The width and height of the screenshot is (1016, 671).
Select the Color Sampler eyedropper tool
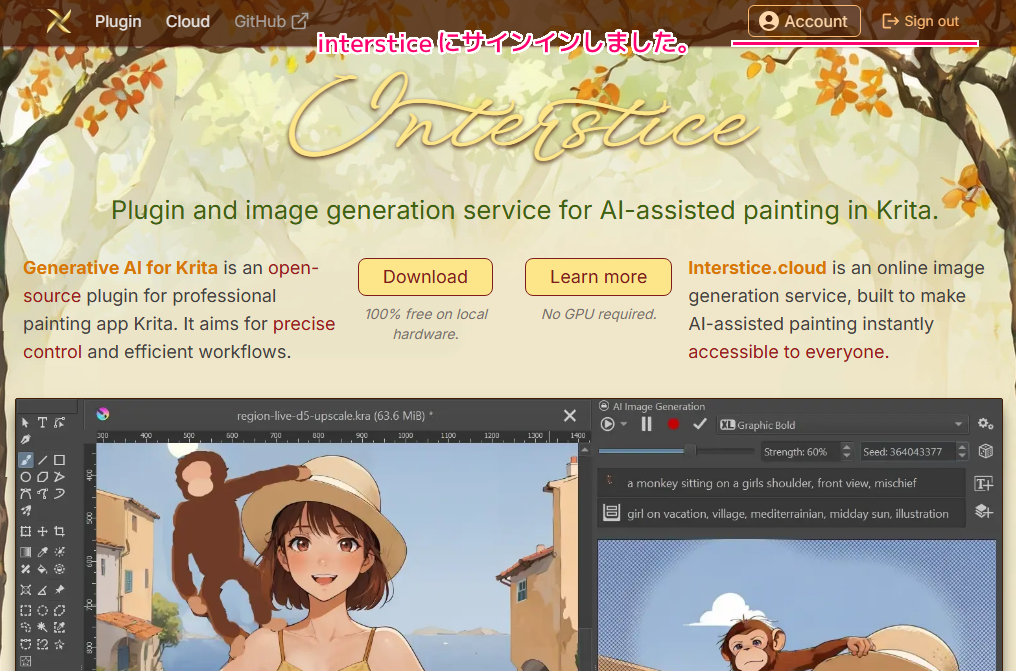pos(42,552)
